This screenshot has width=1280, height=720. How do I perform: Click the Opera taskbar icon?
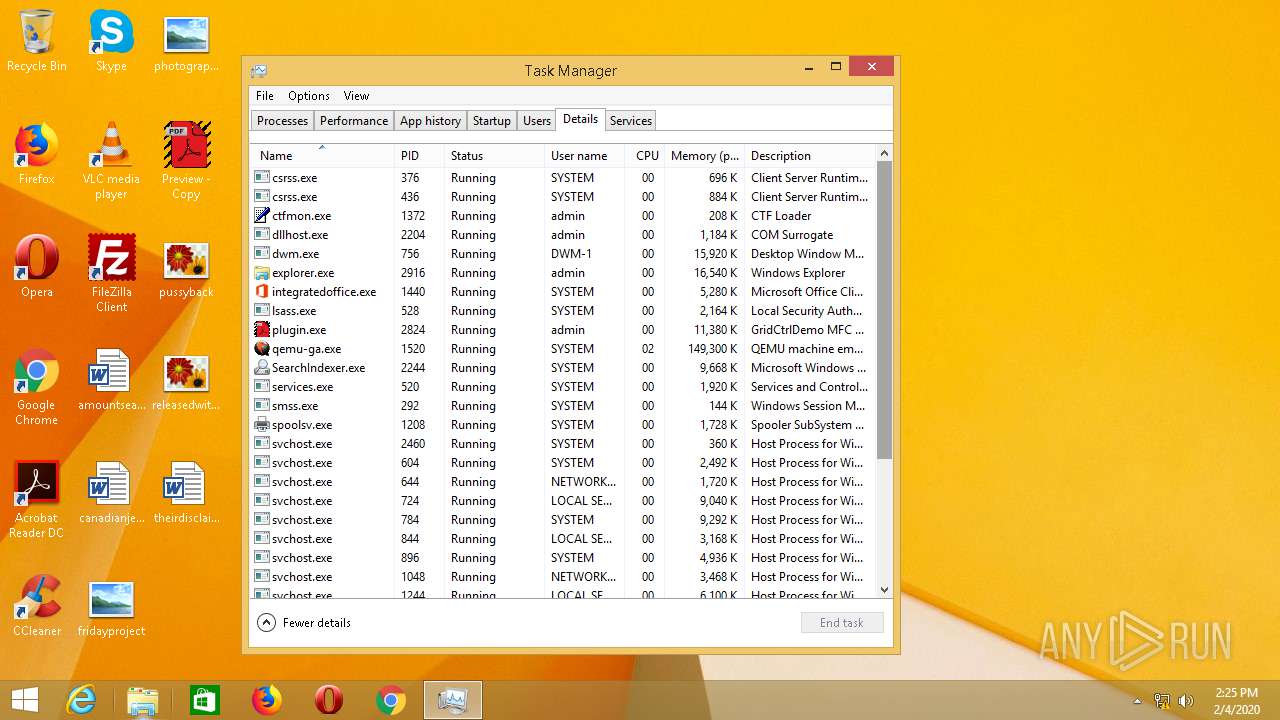point(329,700)
